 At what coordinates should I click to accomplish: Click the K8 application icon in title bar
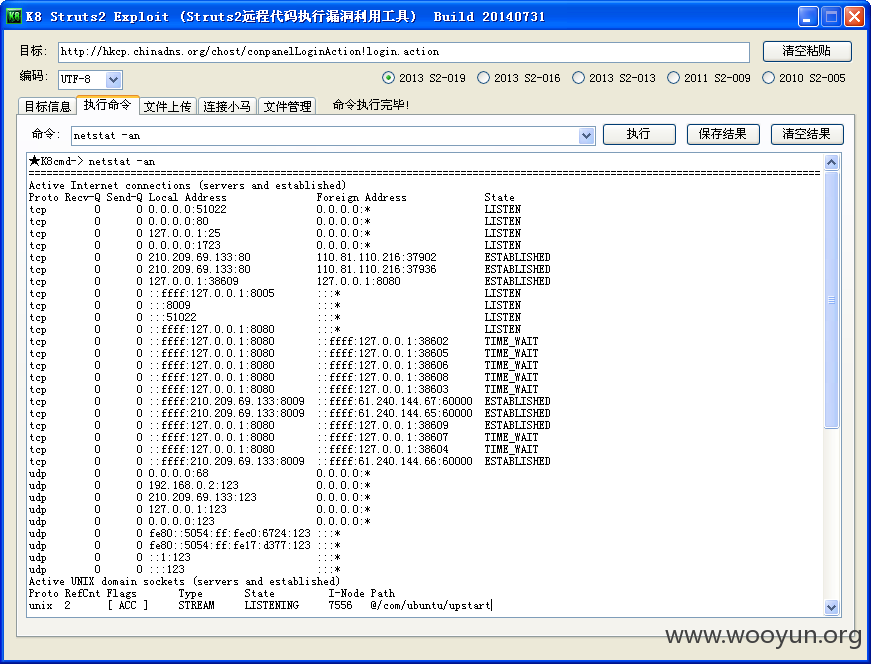pyautogui.click(x=13, y=16)
